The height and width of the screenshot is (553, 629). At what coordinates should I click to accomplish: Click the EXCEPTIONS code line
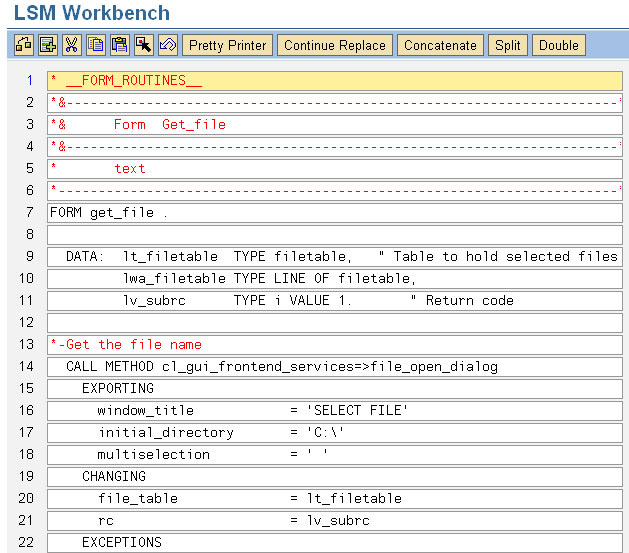[335, 543]
